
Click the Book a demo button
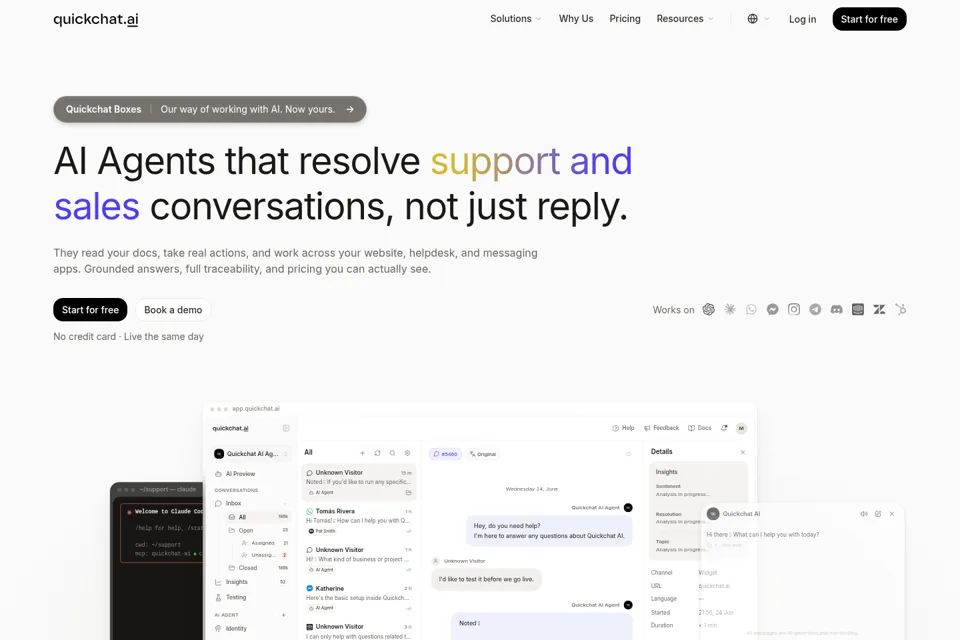click(x=173, y=310)
